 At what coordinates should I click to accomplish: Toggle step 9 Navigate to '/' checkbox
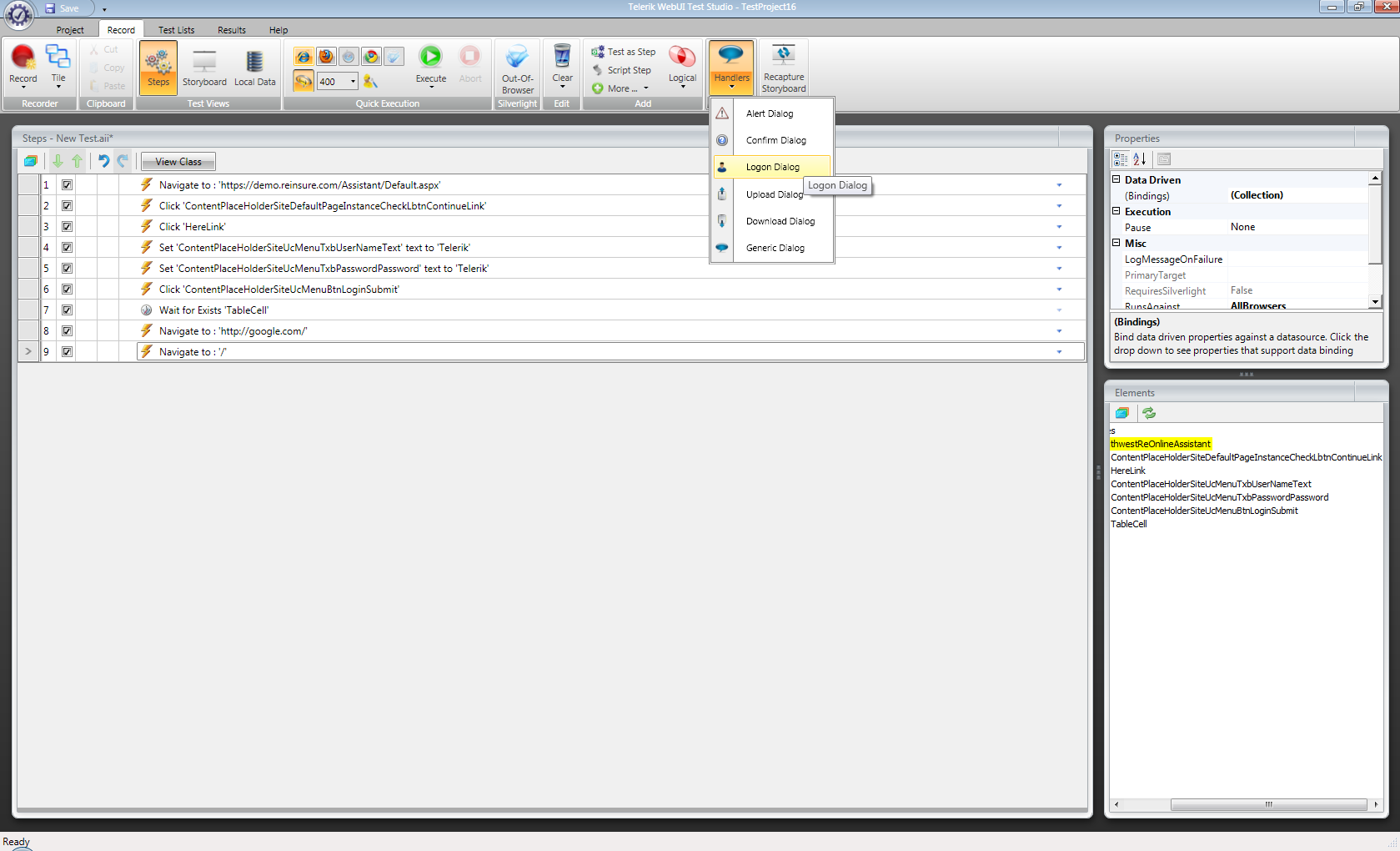[x=67, y=352]
